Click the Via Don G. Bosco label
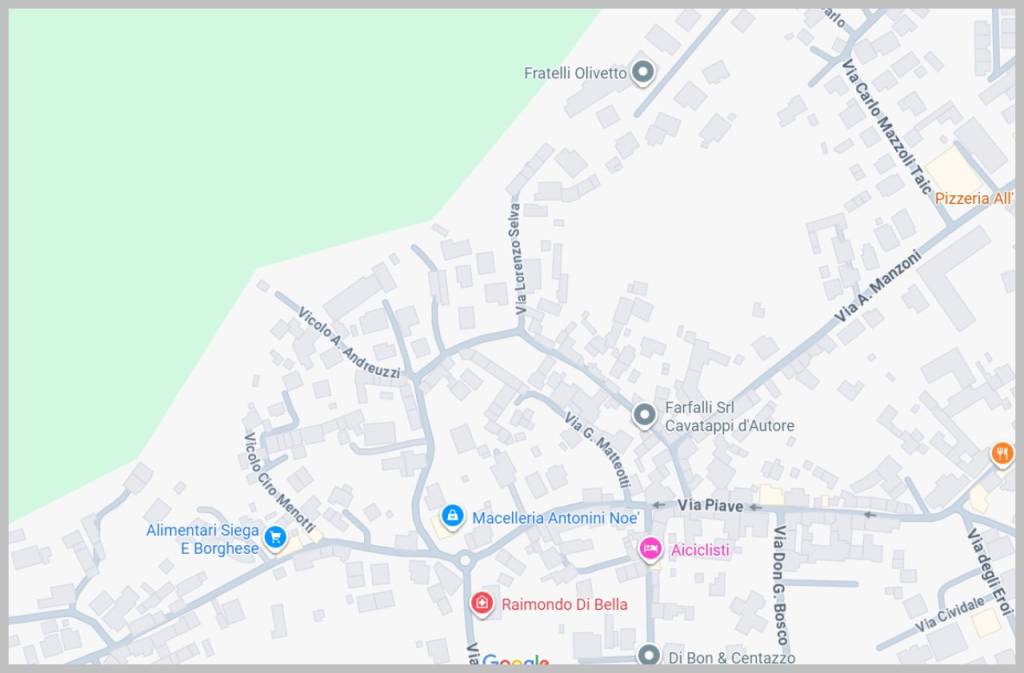 point(780,585)
